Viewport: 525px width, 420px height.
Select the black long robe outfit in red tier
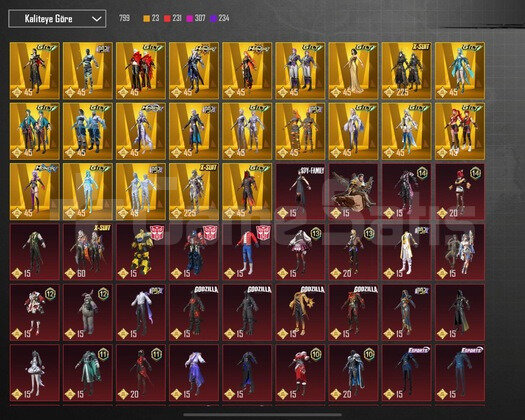(x=460, y=312)
